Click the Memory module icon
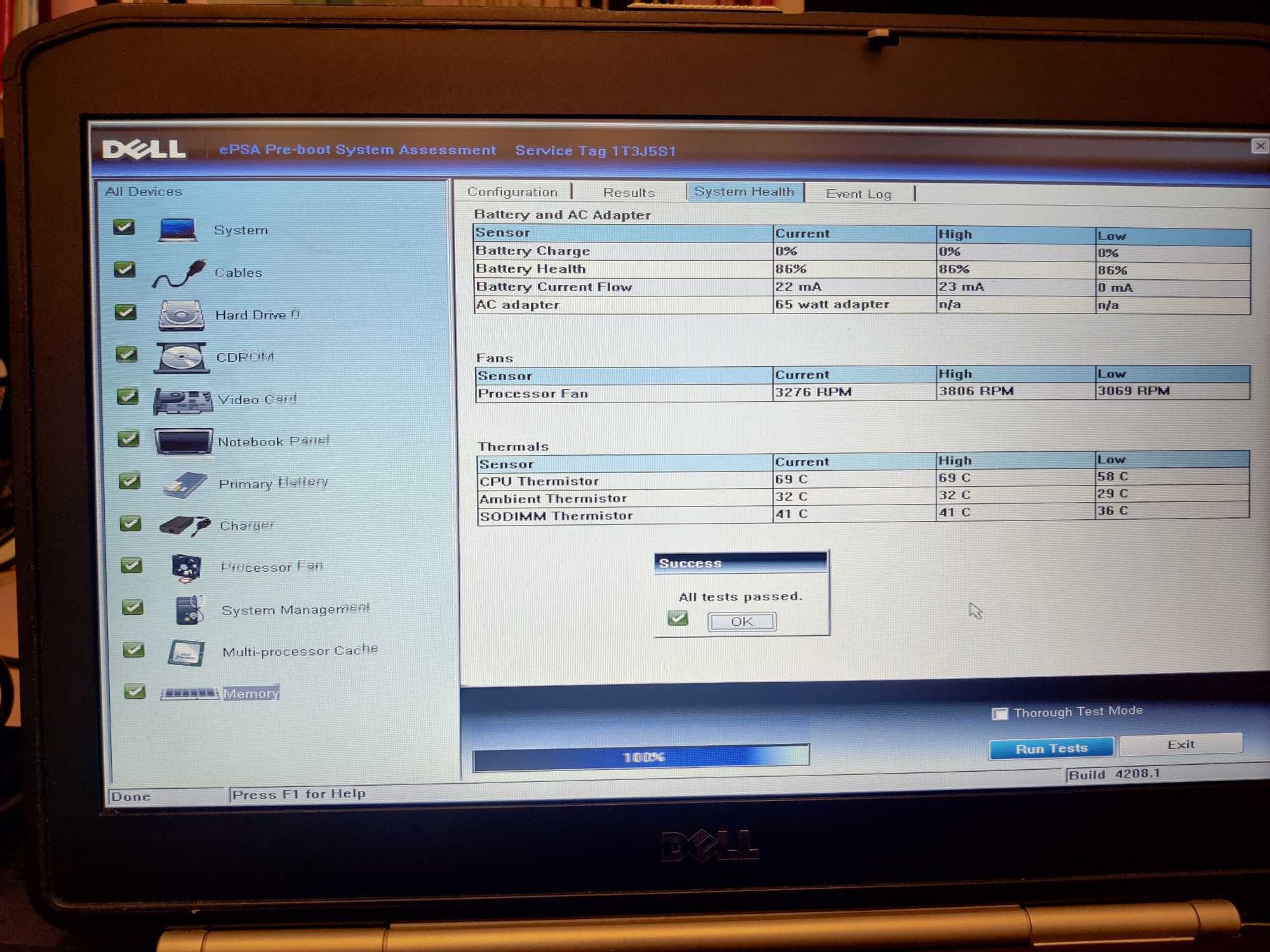The width and height of the screenshot is (1270, 952). (189, 693)
